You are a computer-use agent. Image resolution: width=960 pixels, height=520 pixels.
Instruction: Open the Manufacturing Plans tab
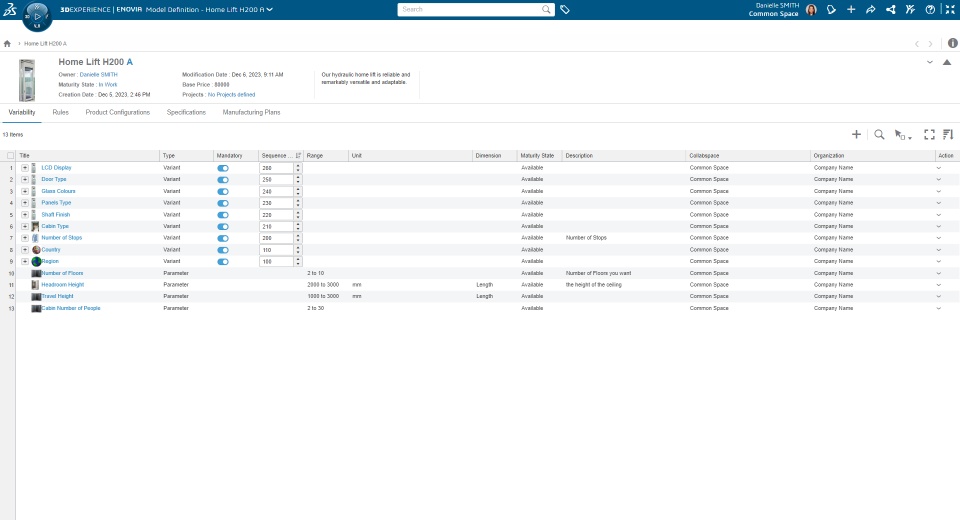tap(252, 113)
